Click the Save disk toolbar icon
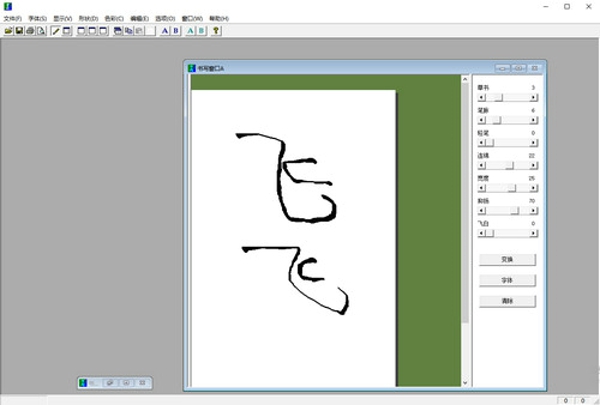 point(19,31)
